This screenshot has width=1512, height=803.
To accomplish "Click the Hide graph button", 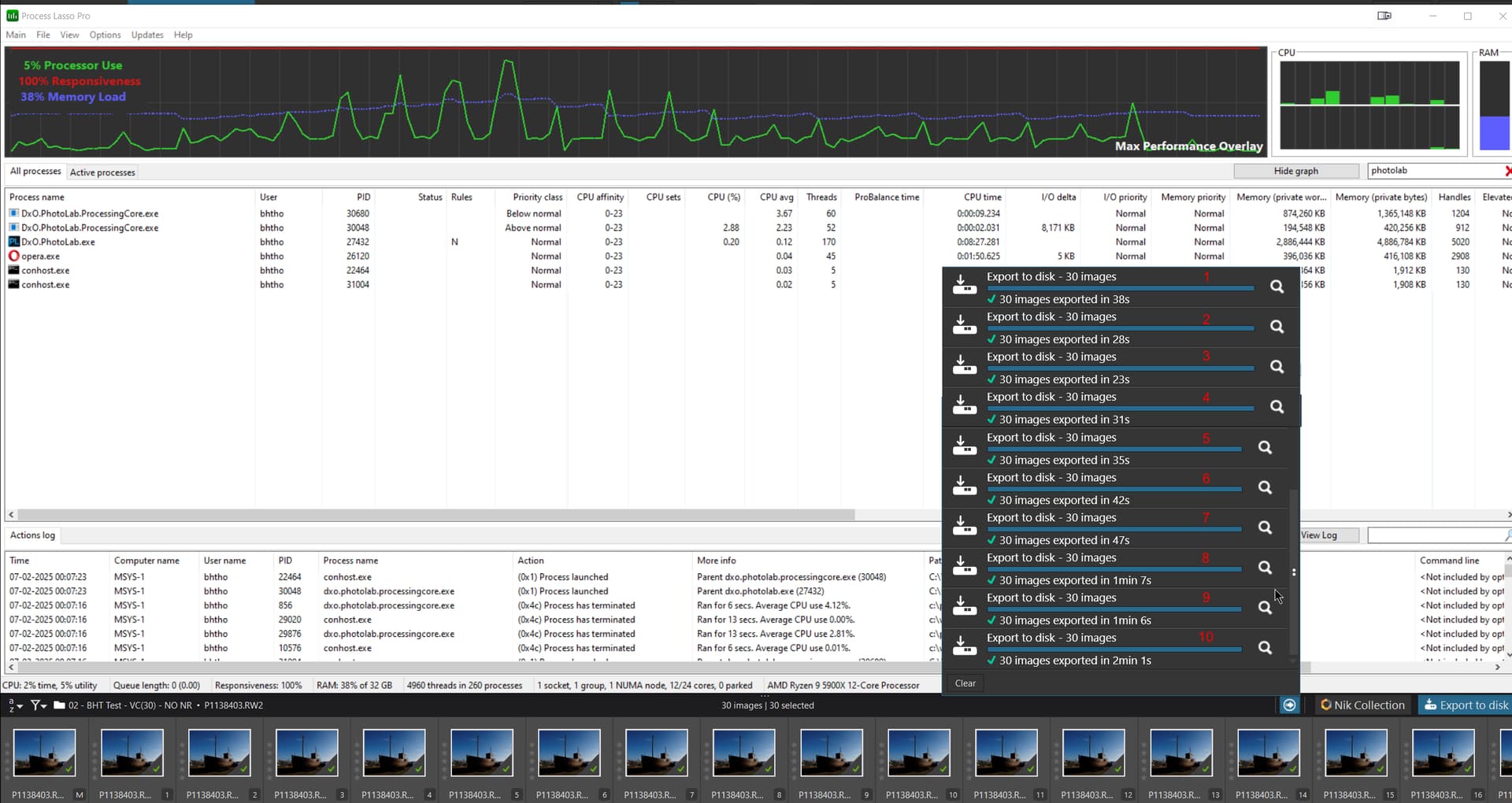I will point(1295,171).
